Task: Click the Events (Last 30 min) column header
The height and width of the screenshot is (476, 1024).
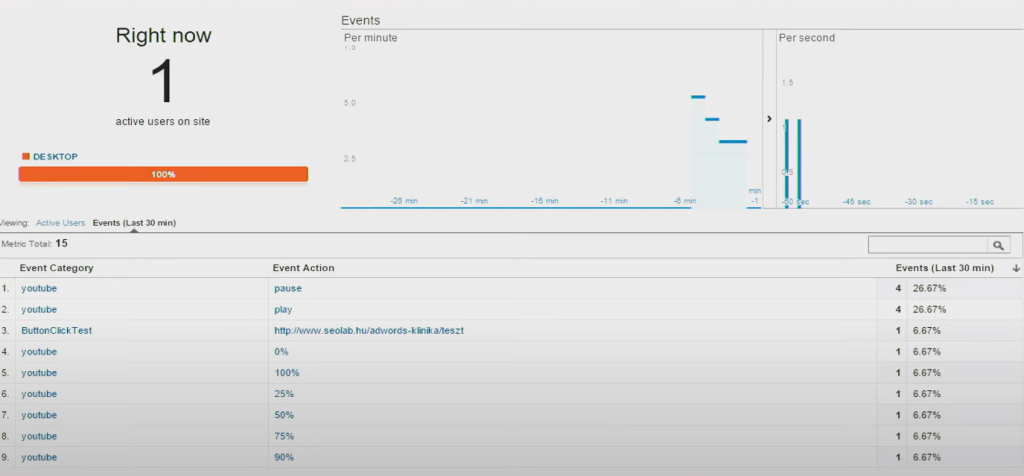Action: (x=944, y=268)
